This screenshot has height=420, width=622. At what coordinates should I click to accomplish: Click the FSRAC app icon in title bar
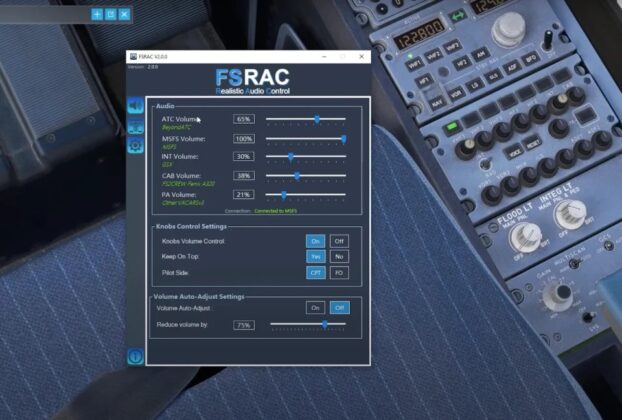[x=134, y=57]
